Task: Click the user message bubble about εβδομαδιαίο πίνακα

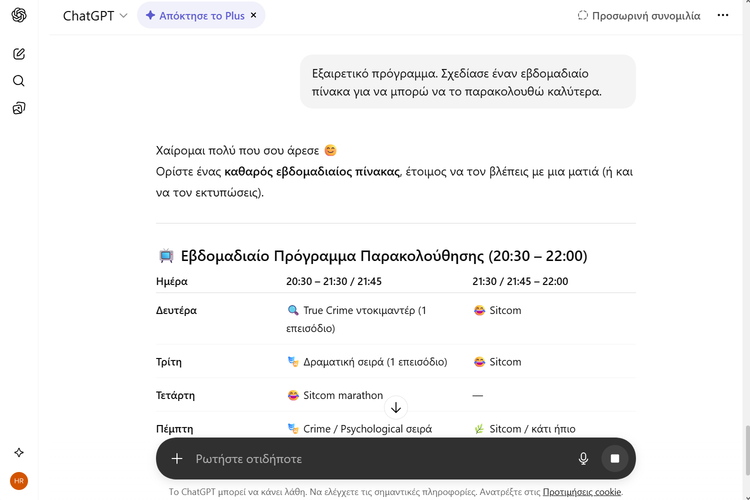Action: click(x=467, y=81)
